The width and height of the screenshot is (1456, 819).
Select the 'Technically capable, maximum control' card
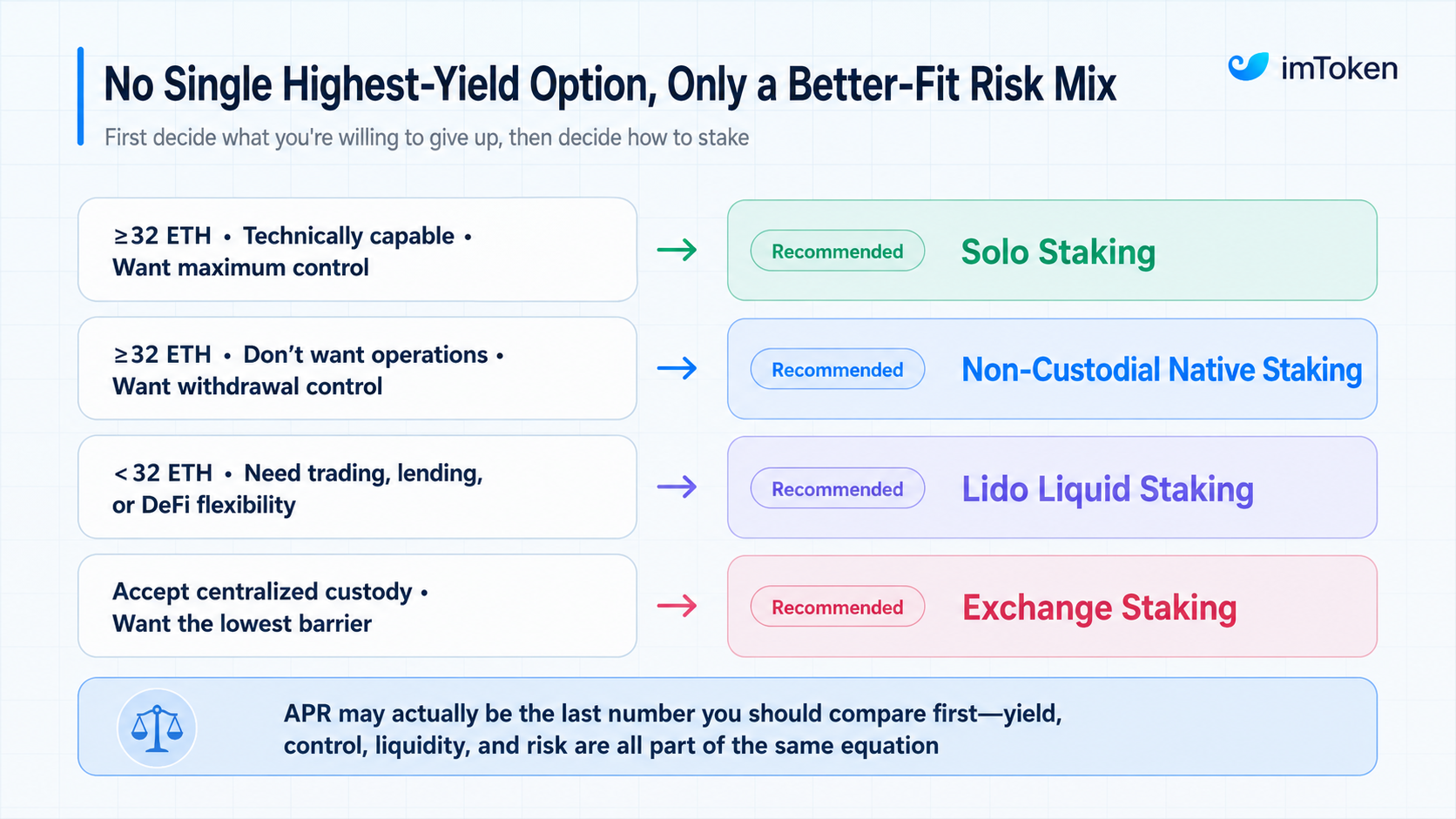point(357,250)
